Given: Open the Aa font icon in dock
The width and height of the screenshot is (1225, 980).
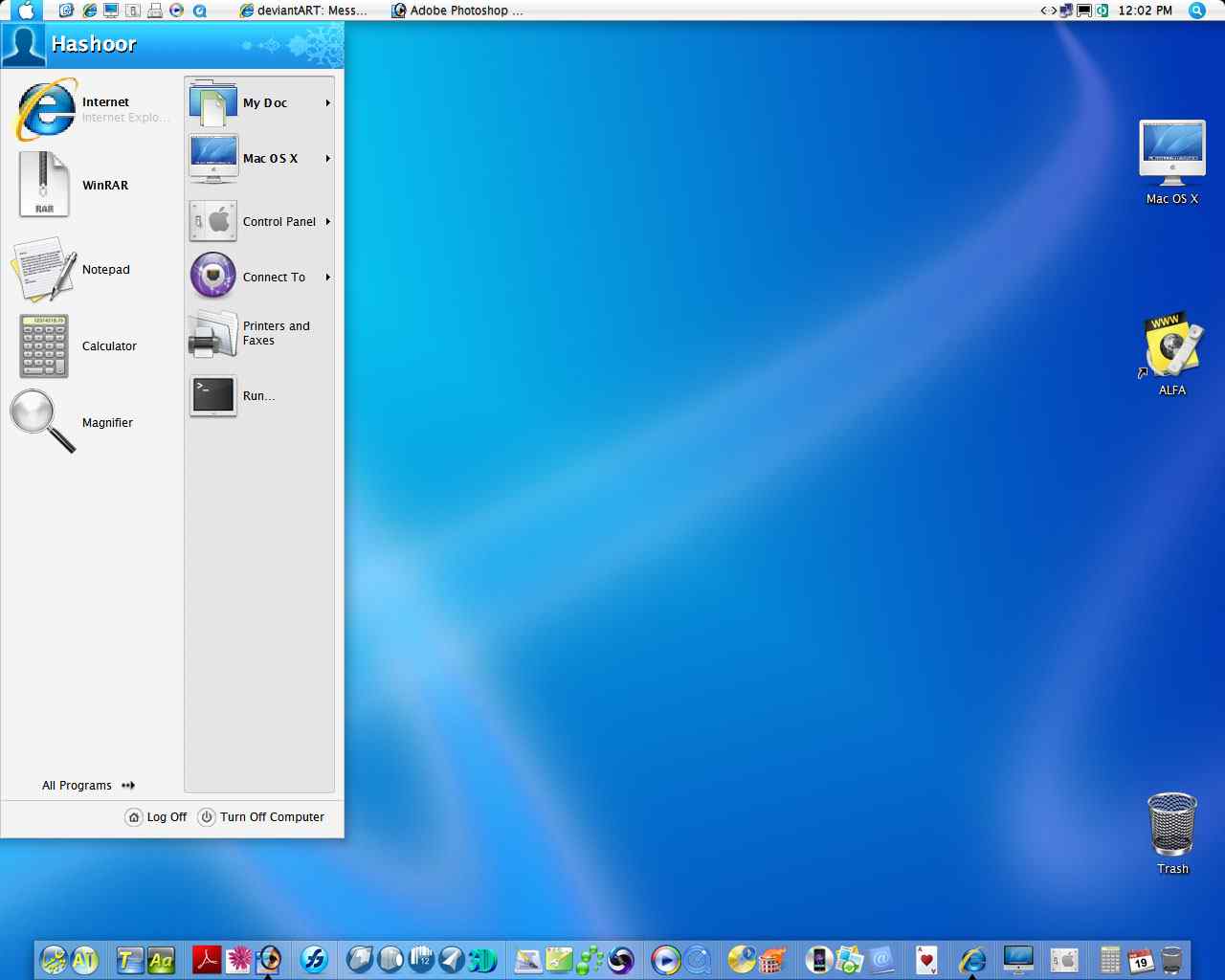Looking at the screenshot, I should point(161,959).
